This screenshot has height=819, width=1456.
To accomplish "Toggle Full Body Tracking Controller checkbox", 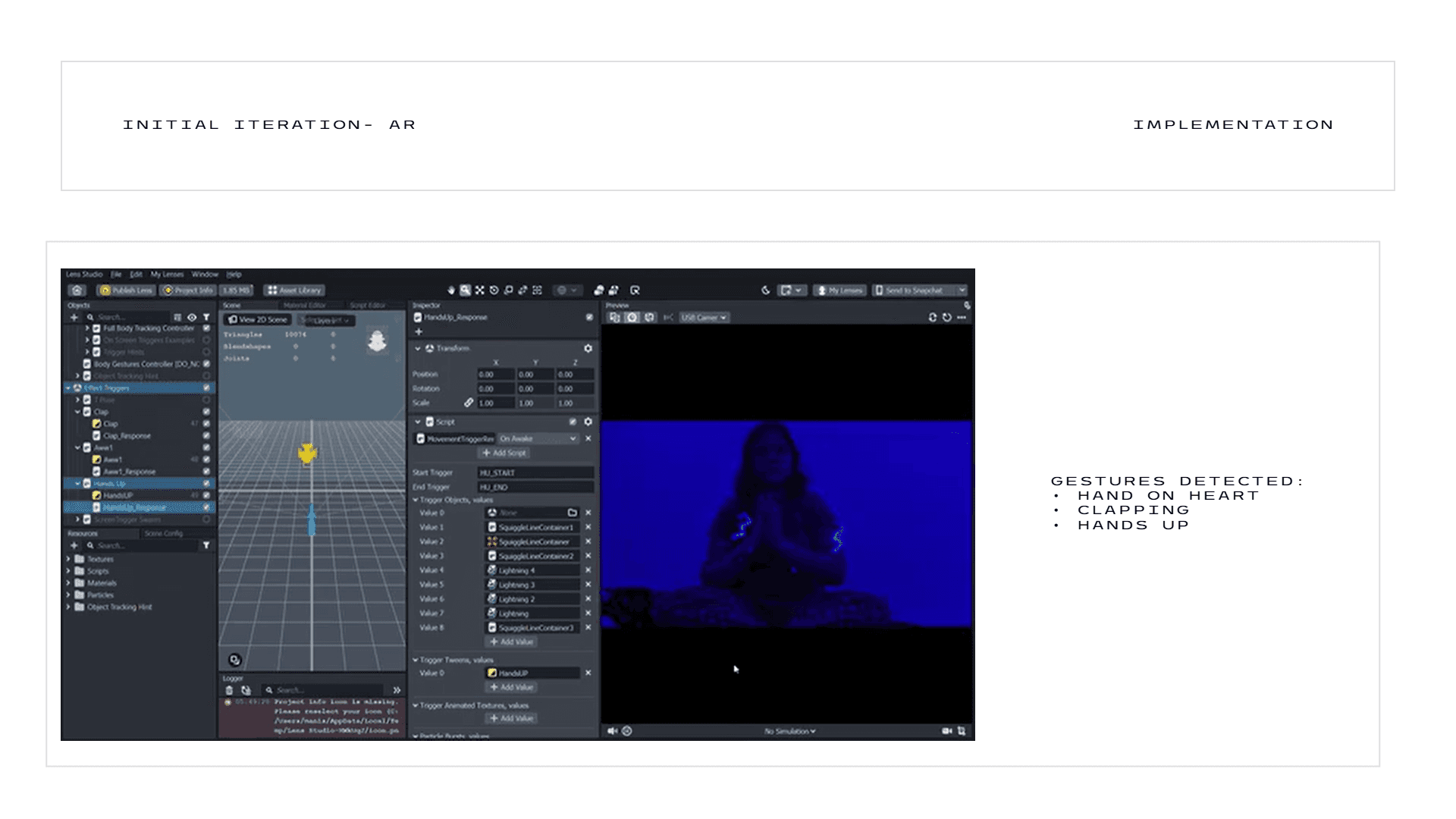I will click(x=206, y=328).
